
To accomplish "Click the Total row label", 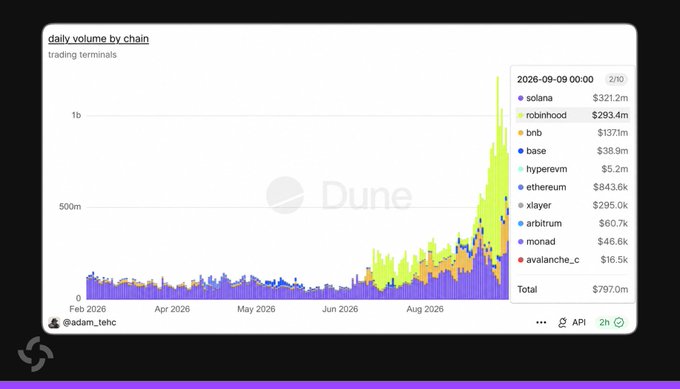I will (527, 289).
